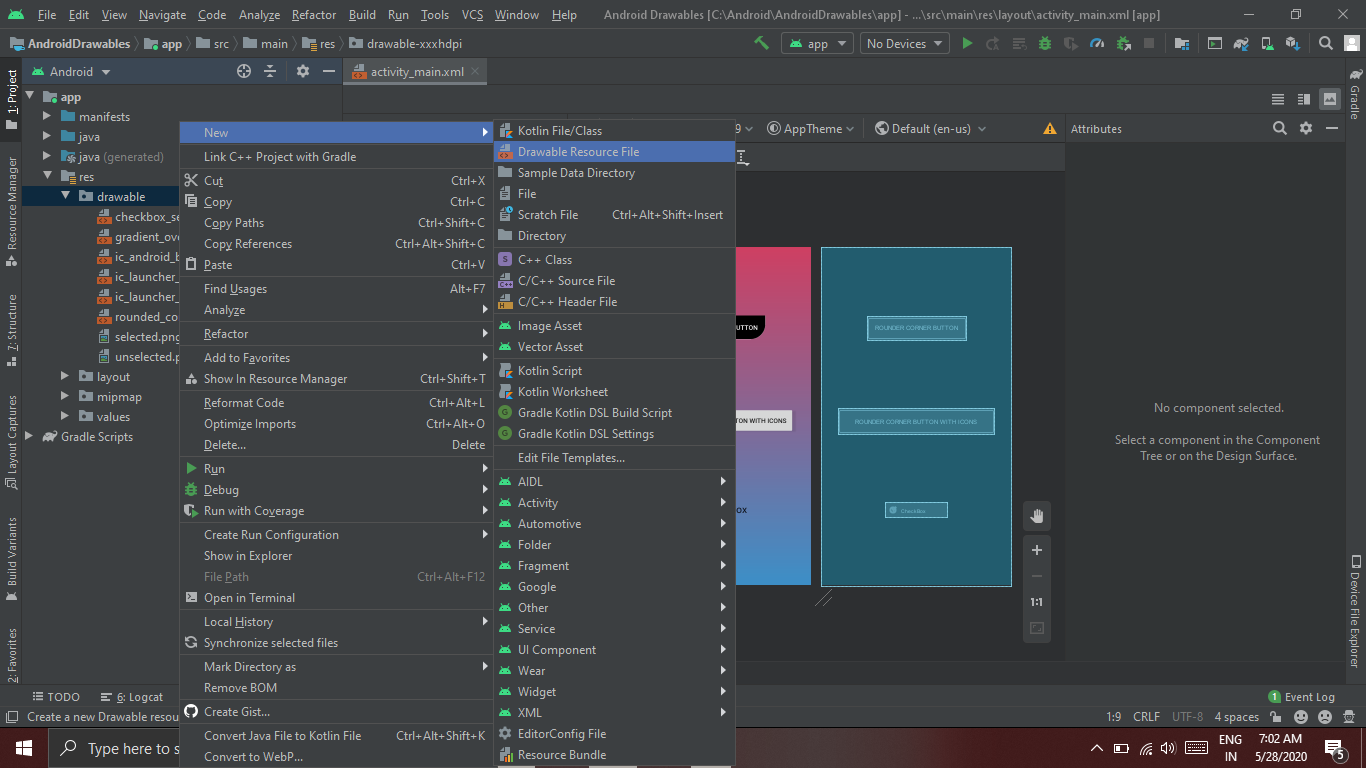The image size is (1366, 768).
Task: Open the AVD Manager icon
Action: click(1266, 43)
